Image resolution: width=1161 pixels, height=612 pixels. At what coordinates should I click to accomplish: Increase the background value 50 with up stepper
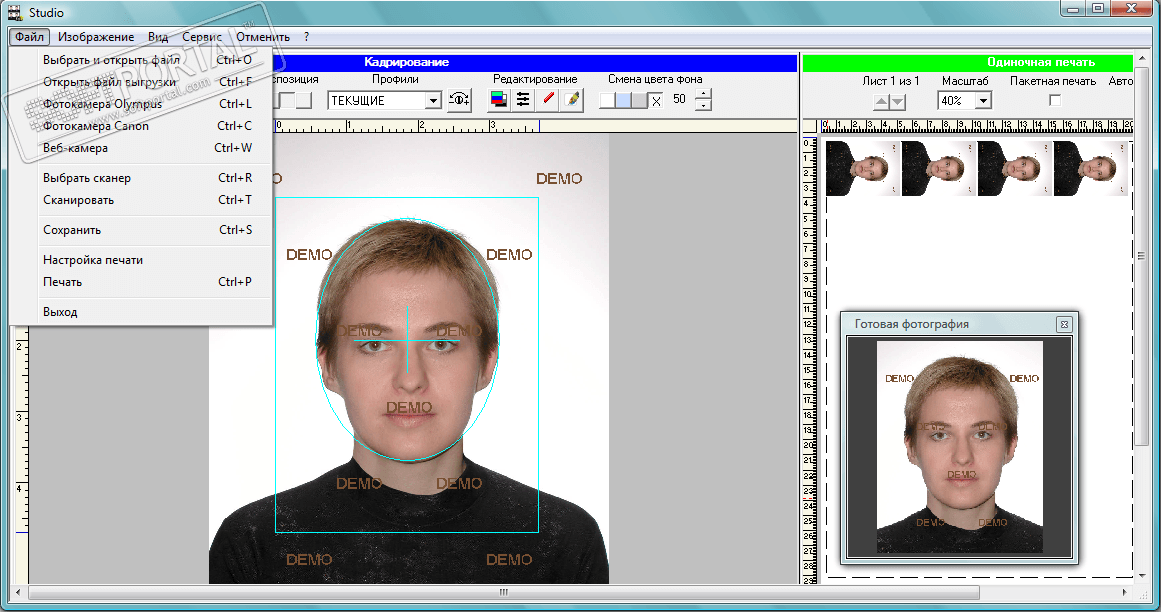[x=703, y=95]
